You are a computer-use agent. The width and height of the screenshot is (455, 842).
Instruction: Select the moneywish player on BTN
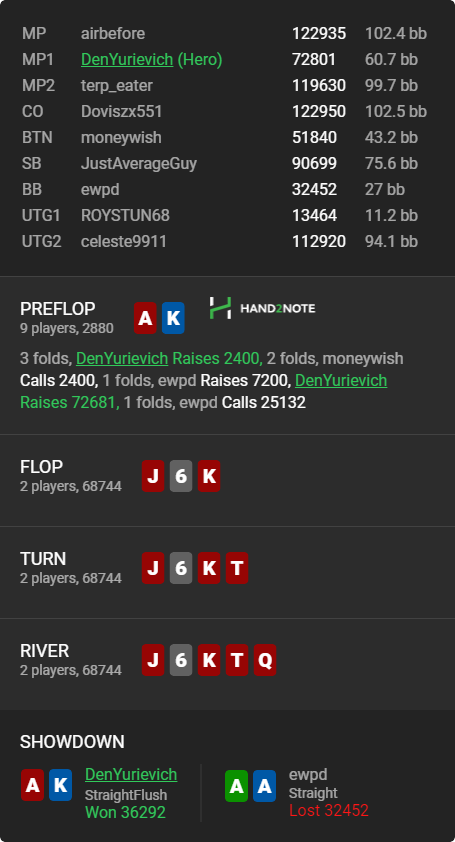(x=121, y=137)
